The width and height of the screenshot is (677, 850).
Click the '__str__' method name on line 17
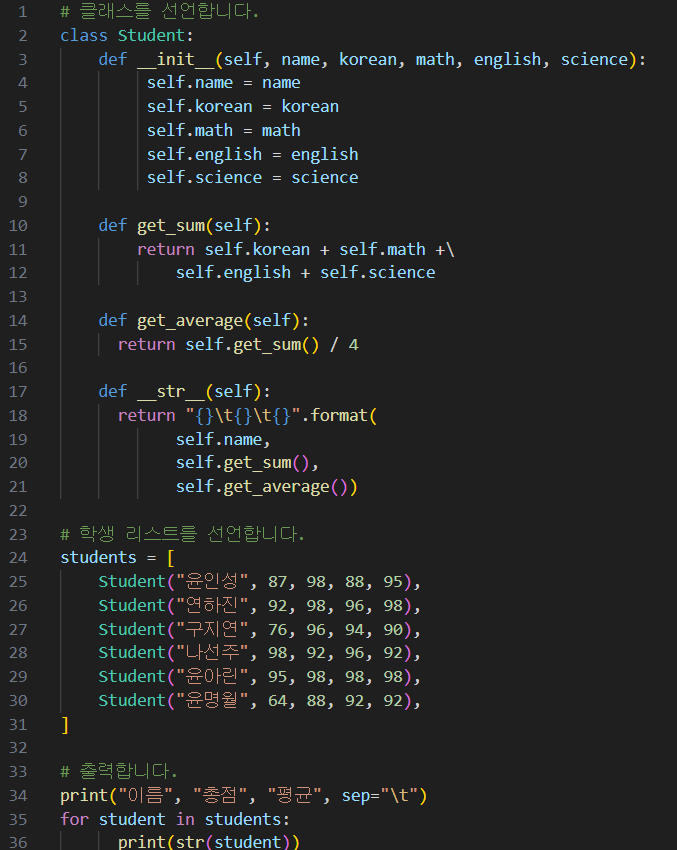point(171,391)
